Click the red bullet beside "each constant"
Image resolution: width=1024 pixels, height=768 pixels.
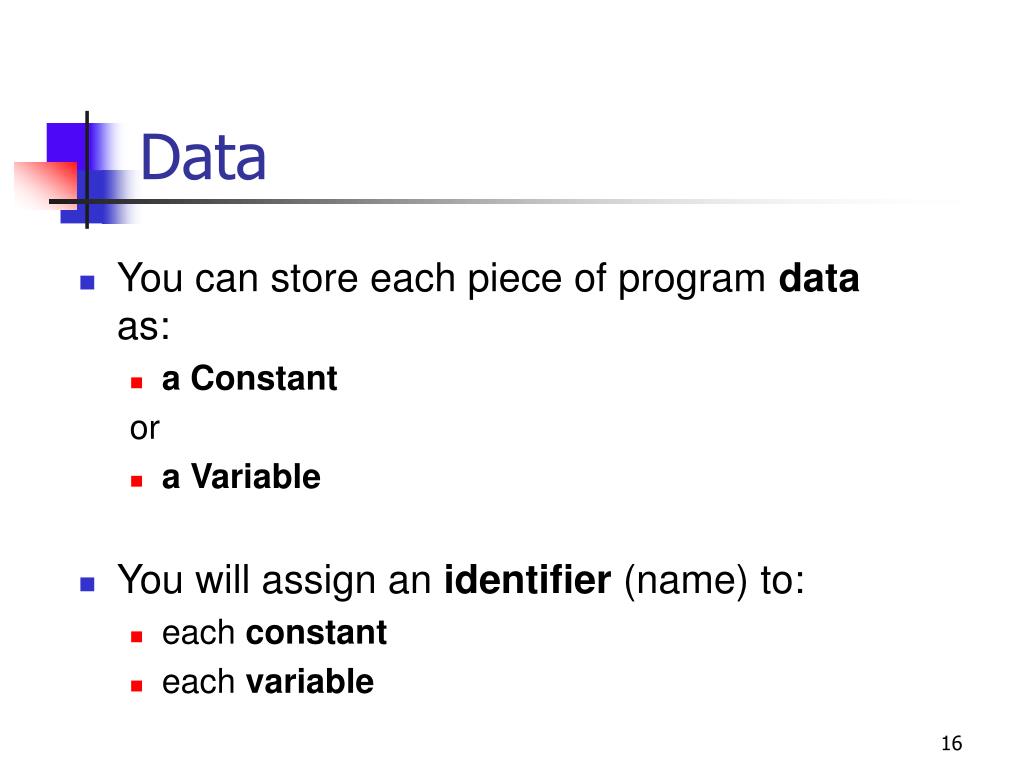[136, 637]
